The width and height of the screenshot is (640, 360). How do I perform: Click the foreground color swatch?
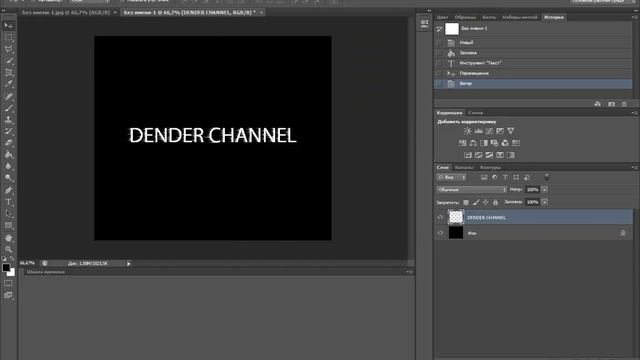(x=6, y=268)
